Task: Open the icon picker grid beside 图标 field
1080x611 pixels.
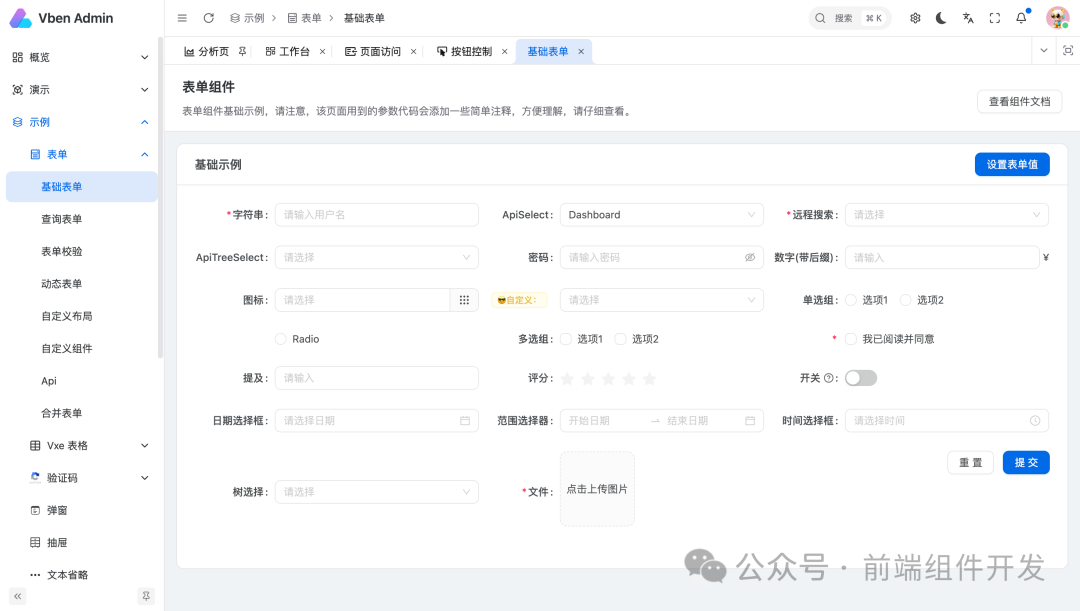Action: click(464, 299)
